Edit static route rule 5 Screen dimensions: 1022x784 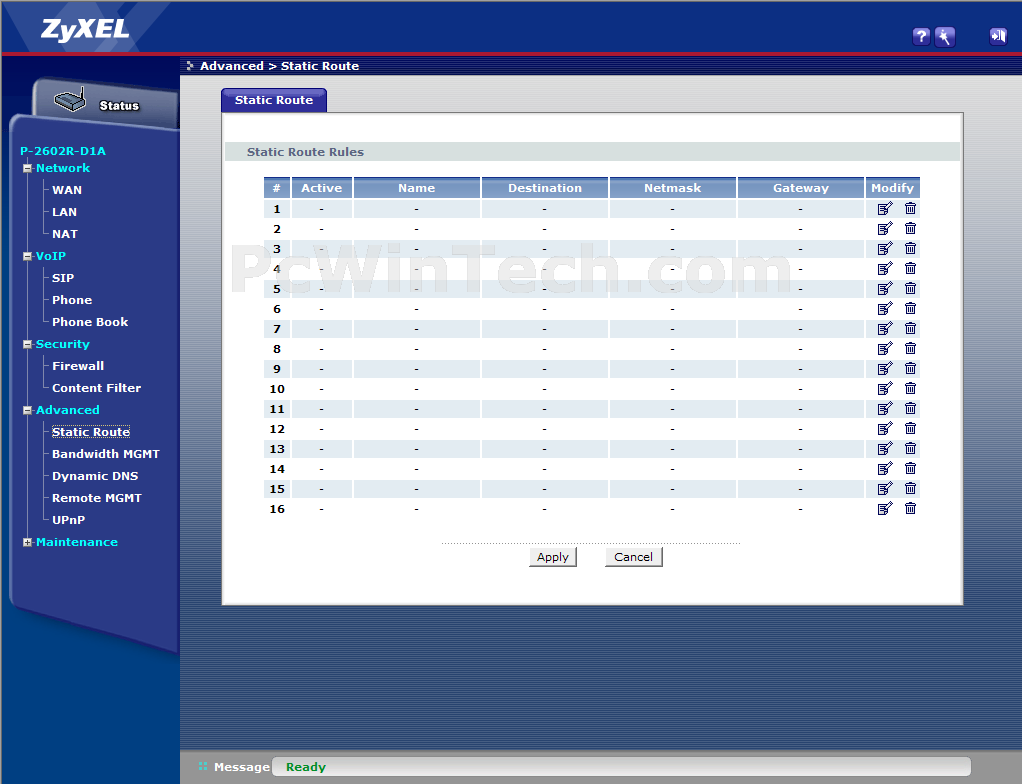pos(884,289)
